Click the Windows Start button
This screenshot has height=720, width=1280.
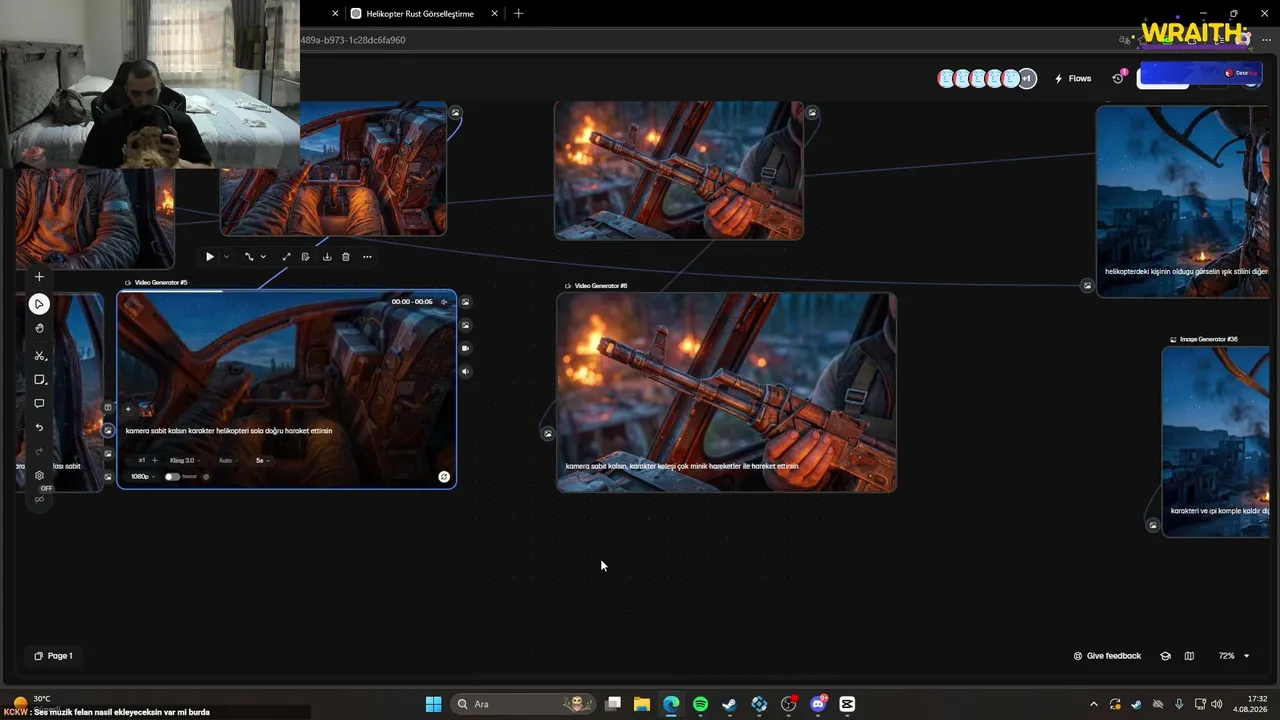click(433, 704)
